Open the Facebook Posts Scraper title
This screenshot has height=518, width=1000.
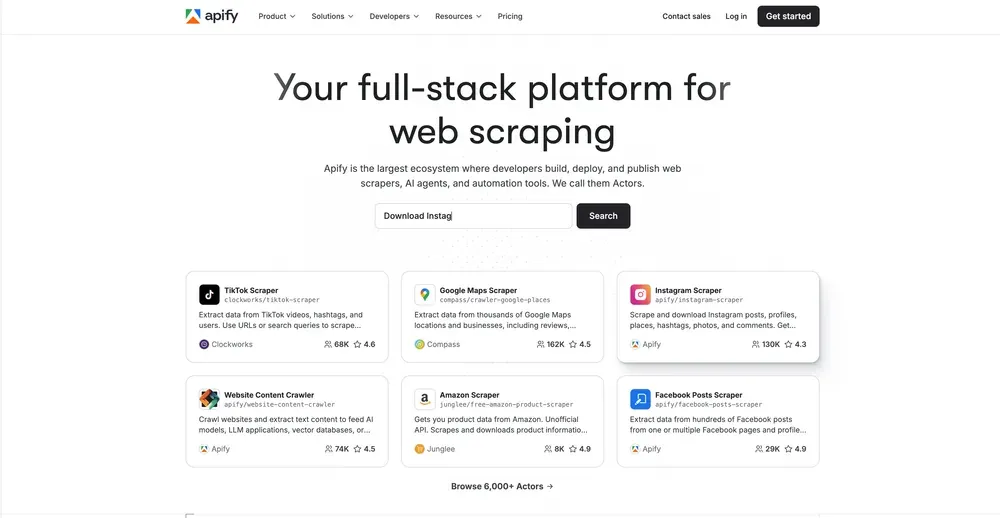point(699,395)
